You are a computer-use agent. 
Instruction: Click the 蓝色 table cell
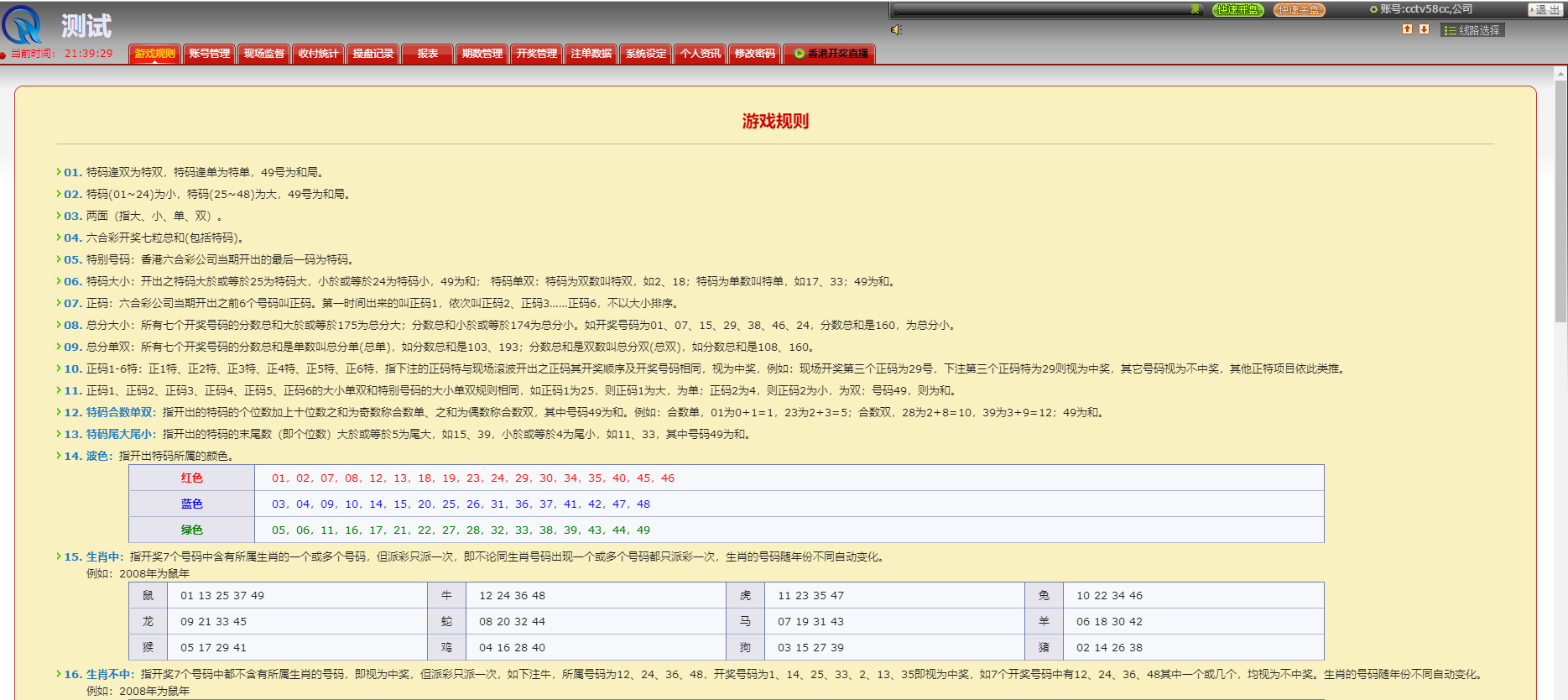point(192,504)
